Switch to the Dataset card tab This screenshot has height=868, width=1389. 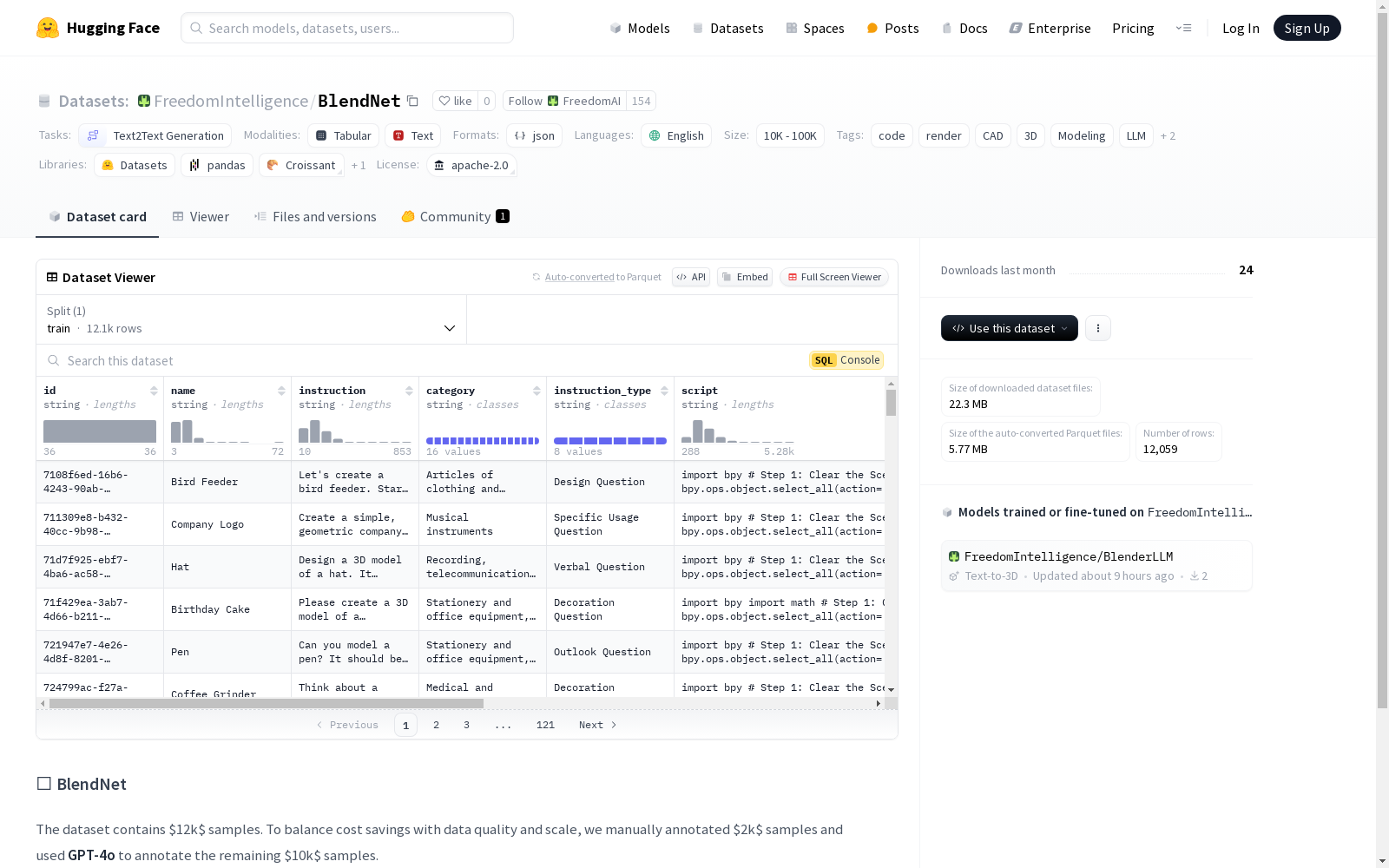97,217
